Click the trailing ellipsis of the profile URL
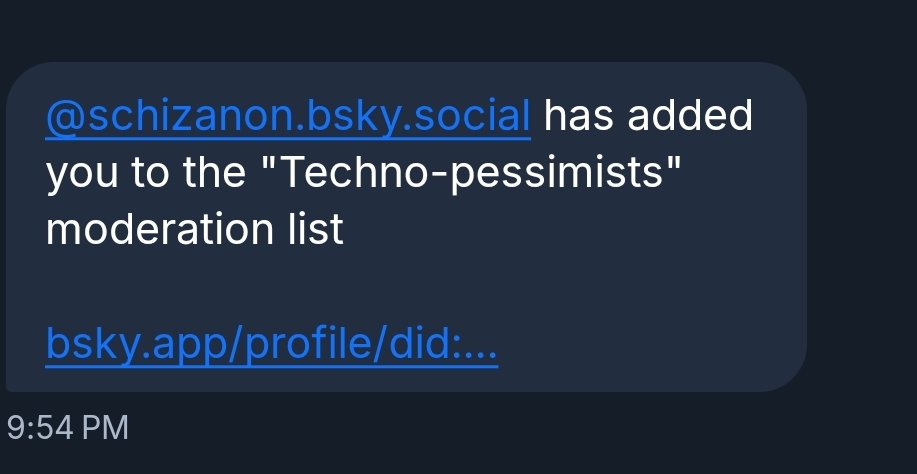This screenshot has height=474, width=917. click(x=478, y=347)
